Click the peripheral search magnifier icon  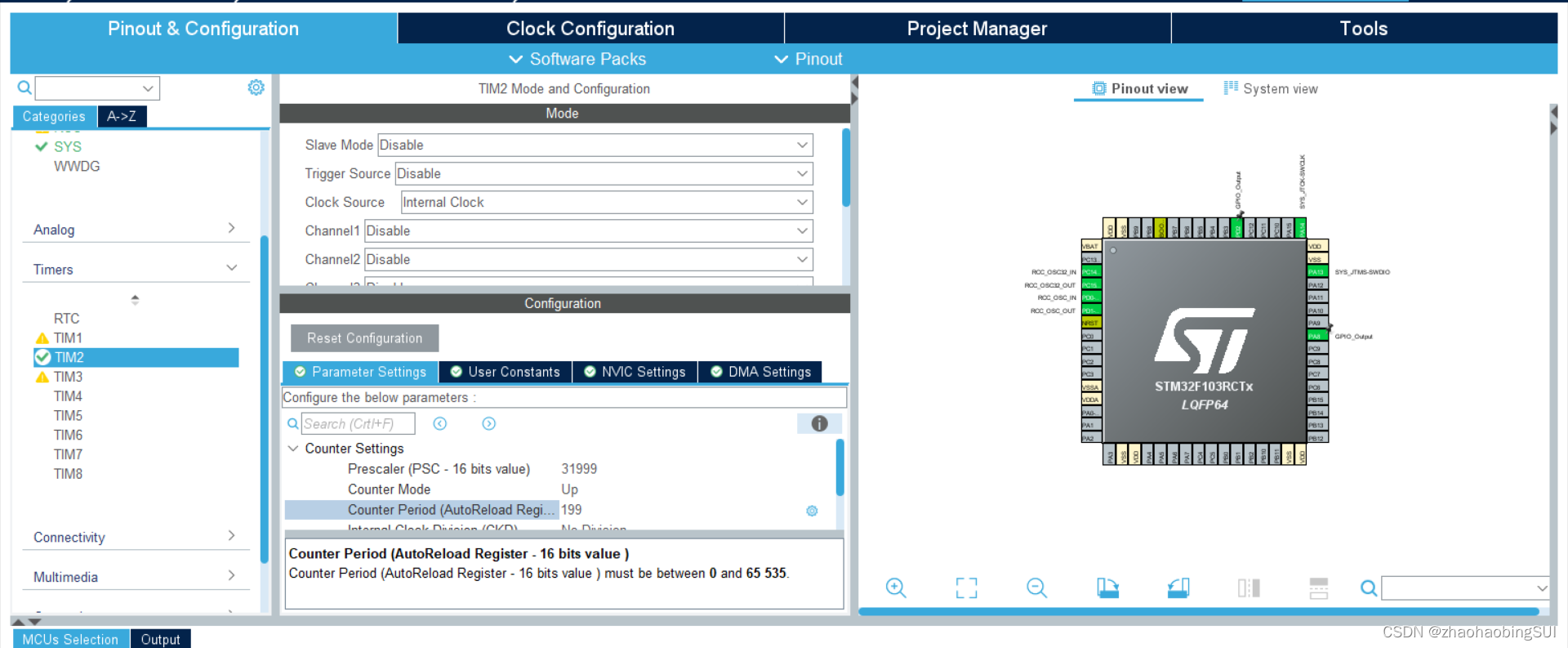(24, 87)
